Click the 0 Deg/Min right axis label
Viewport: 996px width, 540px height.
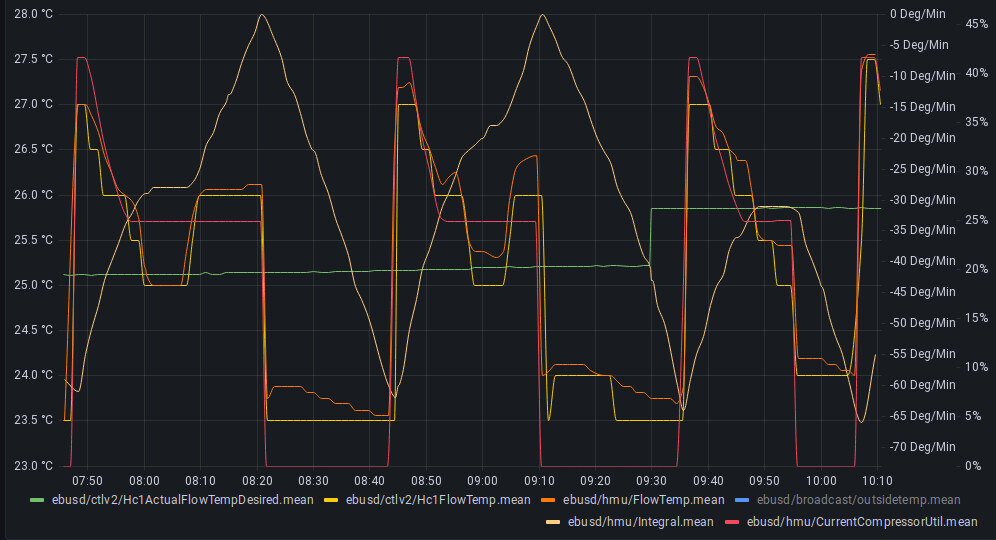pyautogui.click(x=918, y=14)
